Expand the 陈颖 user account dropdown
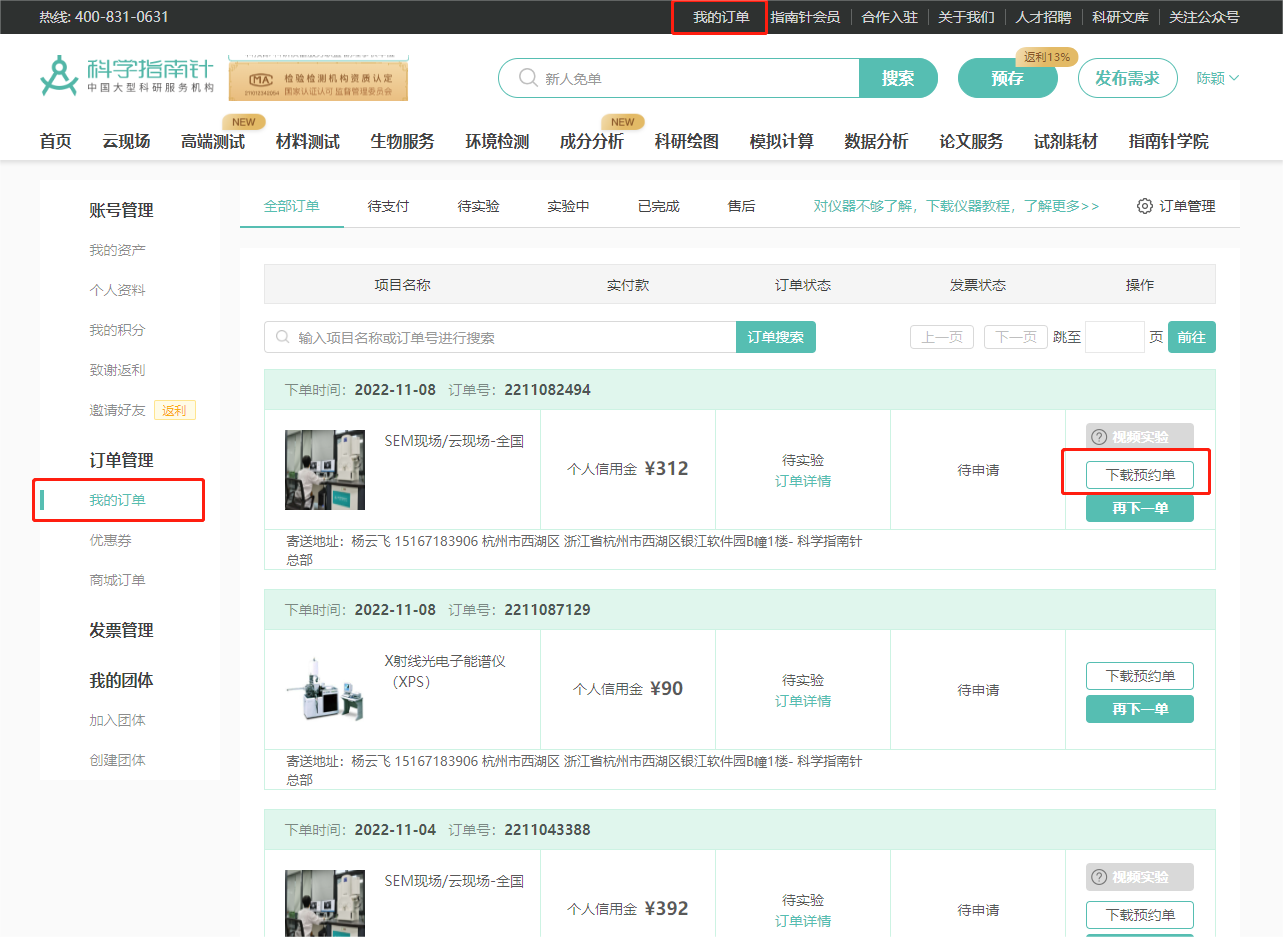Image resolution: width=1283 pixels, height=937 pixels. pyautogui.click(x=1217, y=78)
